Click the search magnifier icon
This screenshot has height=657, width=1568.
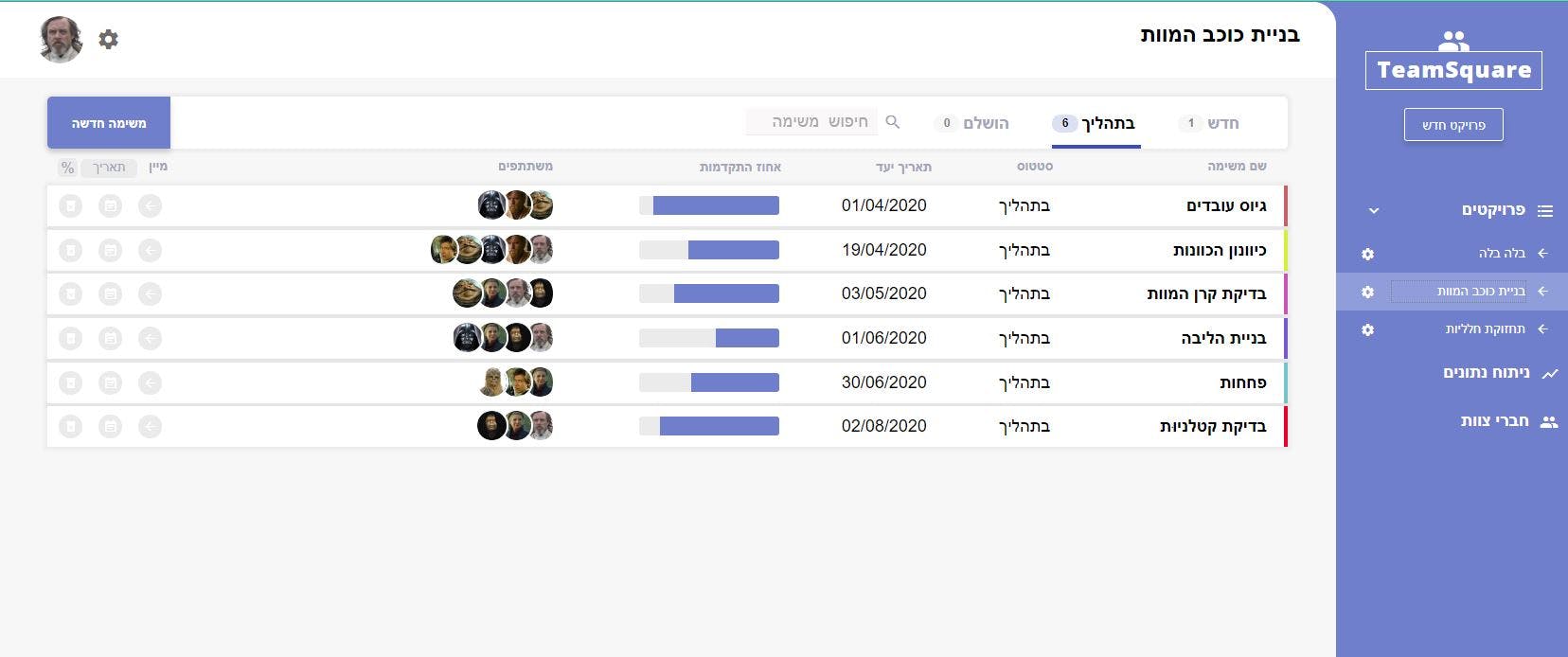pos(892,122)
